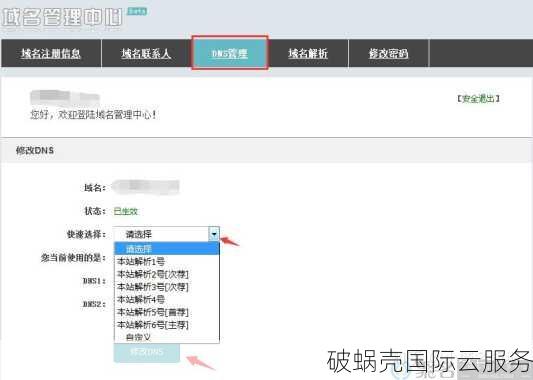This screenshot has height=380, width=533.
Task: Click the 域名管理中心 logo
Action: [x=62, y=17]
